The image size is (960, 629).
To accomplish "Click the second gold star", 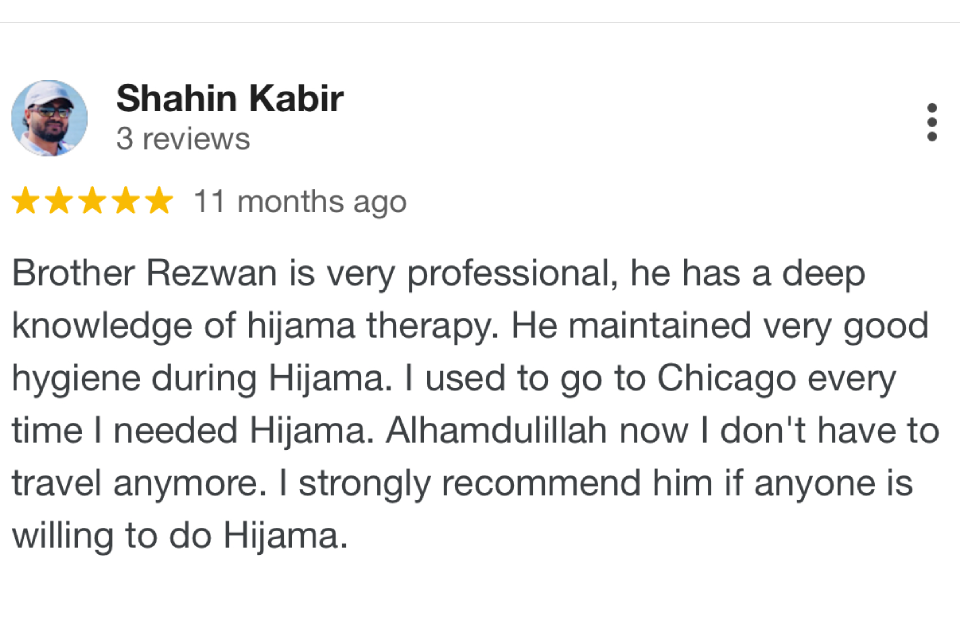I will [x=59, y=201].
